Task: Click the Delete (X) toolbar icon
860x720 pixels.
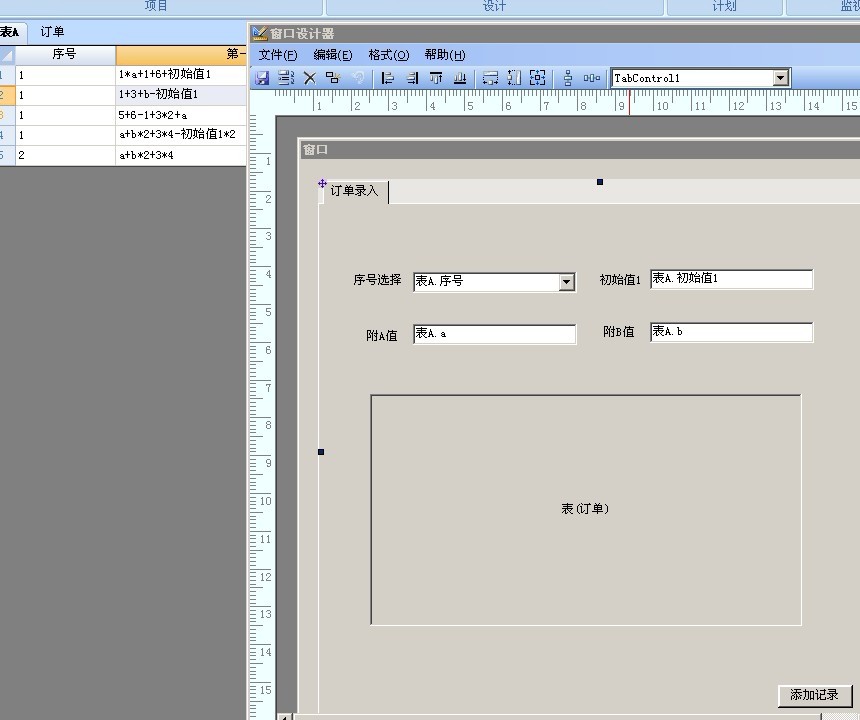Action: [310, 78]
